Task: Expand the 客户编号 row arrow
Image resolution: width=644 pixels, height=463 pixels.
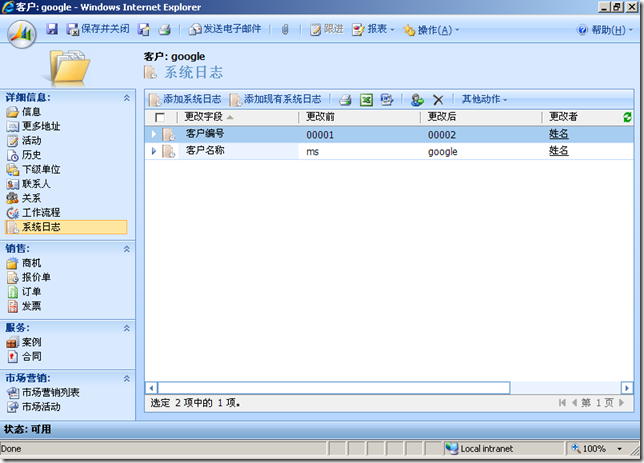Action: coord(154,134)
